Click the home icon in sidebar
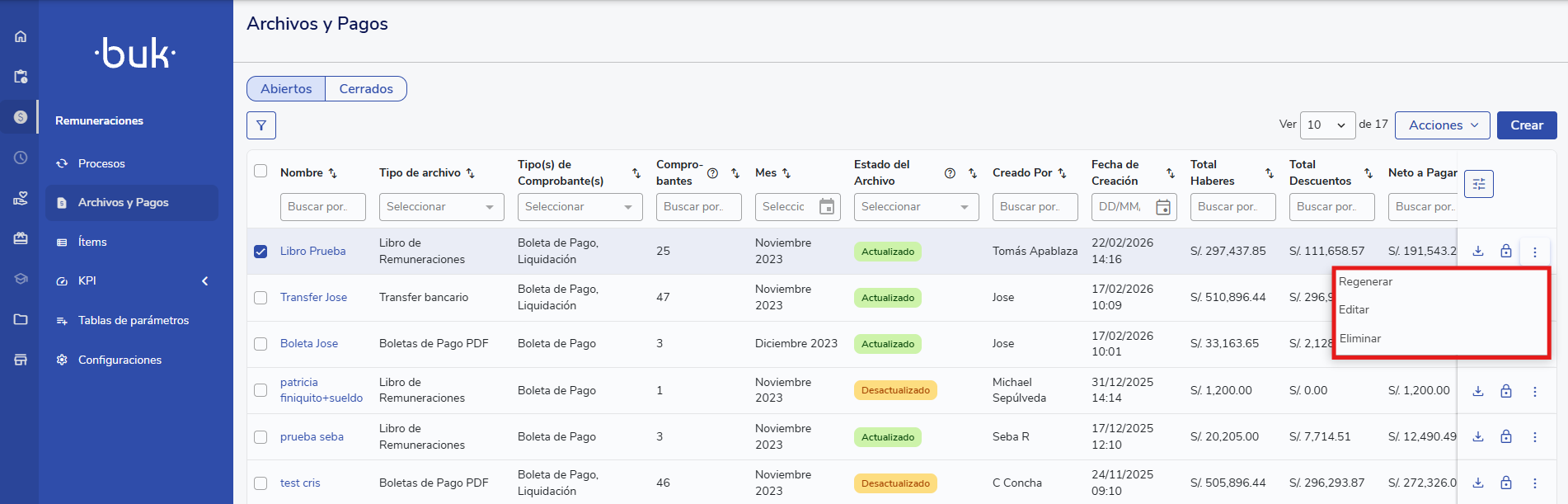This screenshot has width=1568, height=504. (21, 36)
